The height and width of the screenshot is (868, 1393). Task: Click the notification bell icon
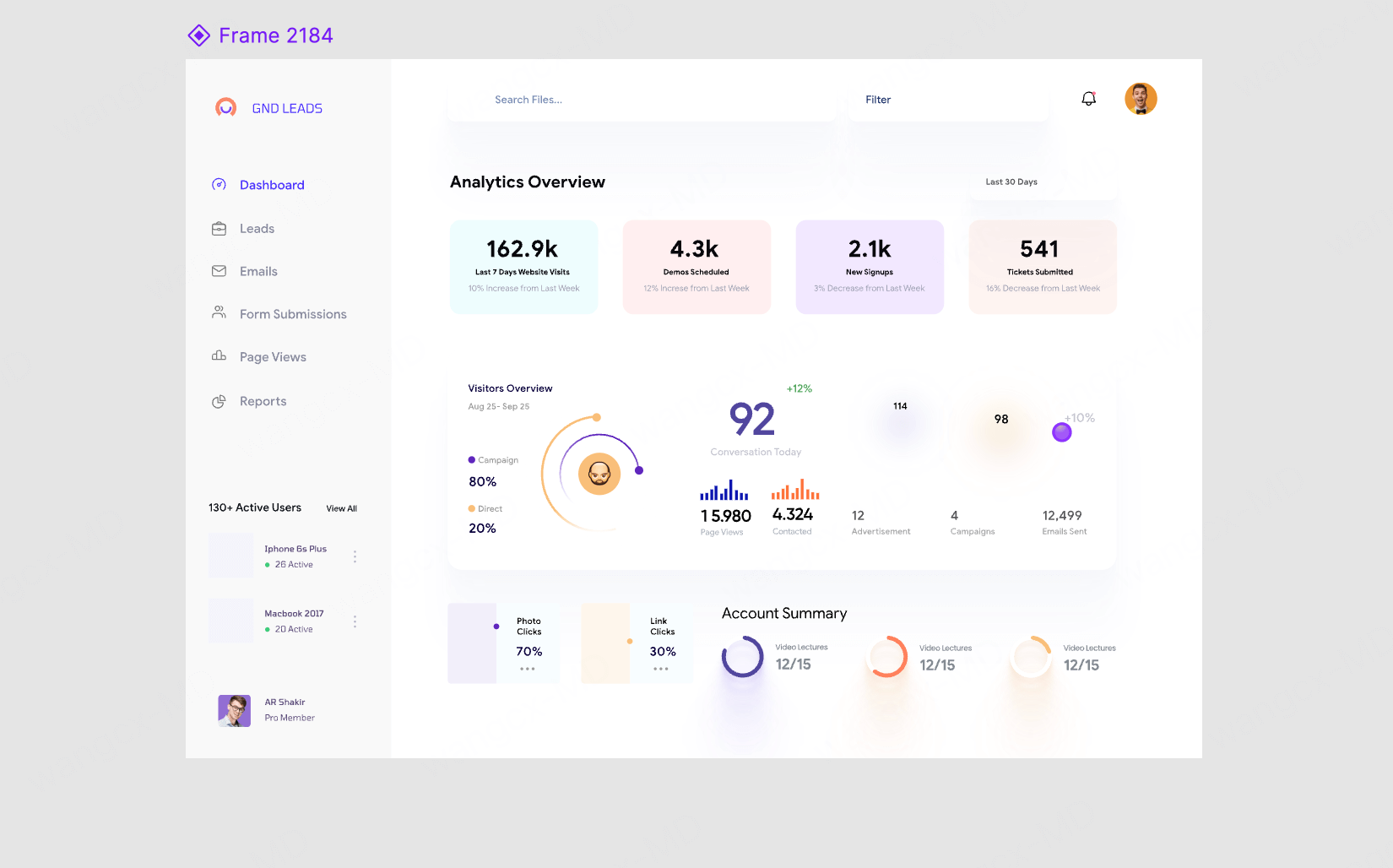(1089, 99)
